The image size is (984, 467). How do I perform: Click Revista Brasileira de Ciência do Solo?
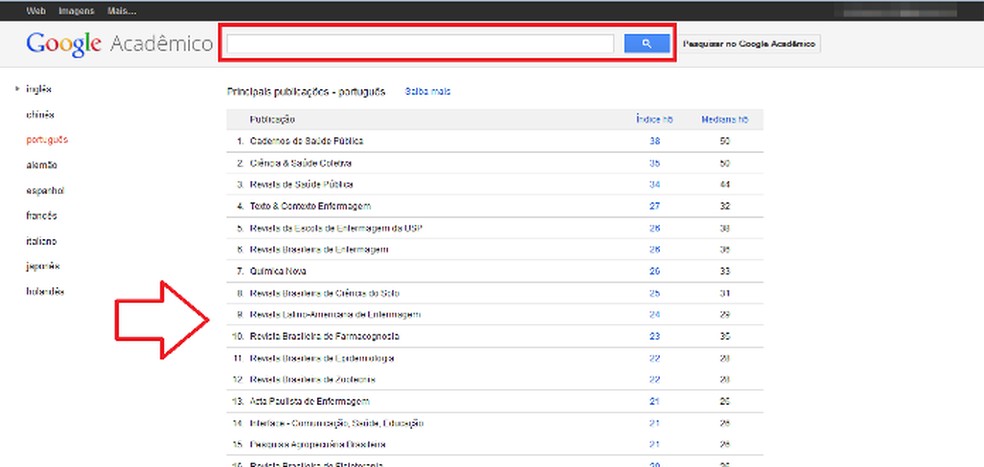324,293
